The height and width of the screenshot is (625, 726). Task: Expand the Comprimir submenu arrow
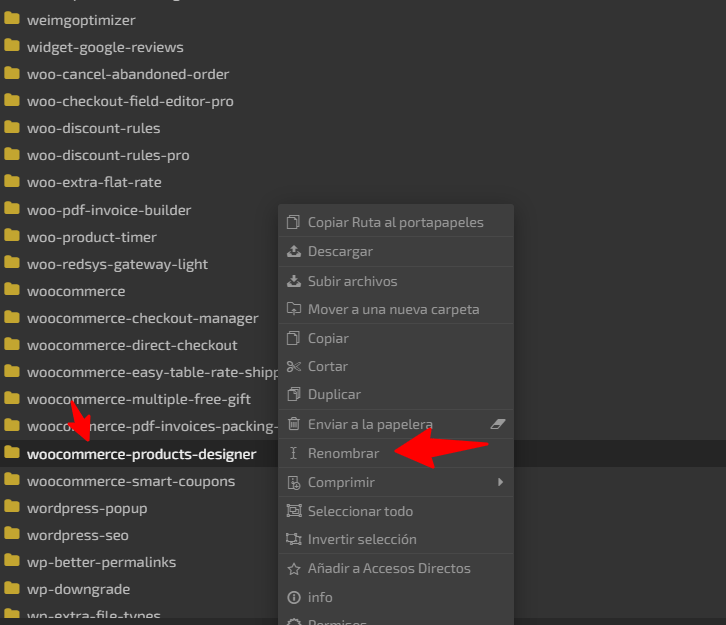pyautogui.click(x=500, y=482)
